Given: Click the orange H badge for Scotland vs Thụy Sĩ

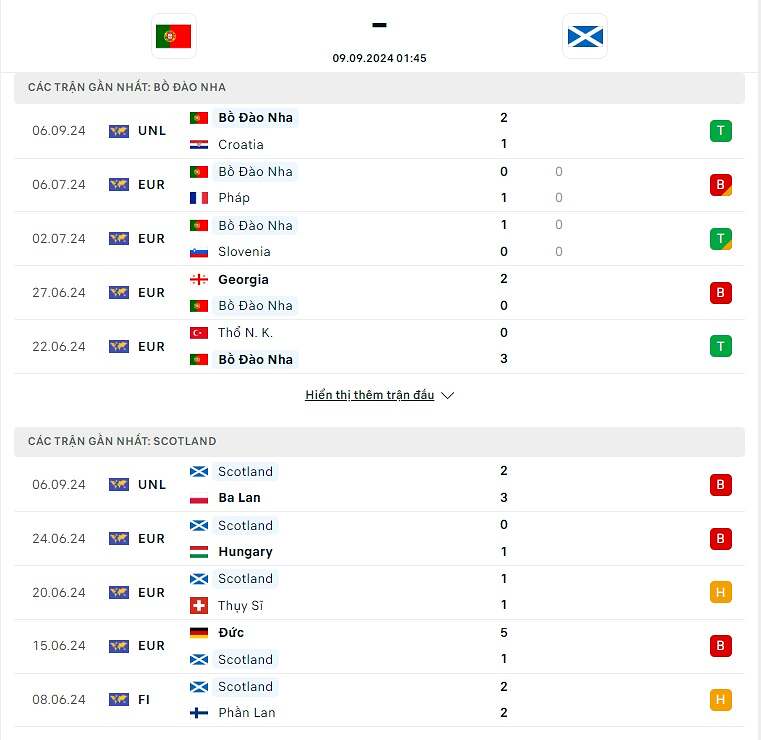Looking at the screenshot, I should coord(720,592).
